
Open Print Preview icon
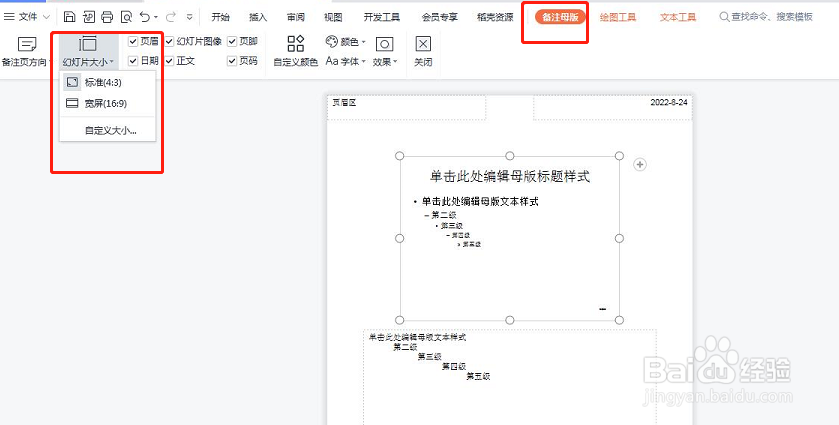(126, 17)
